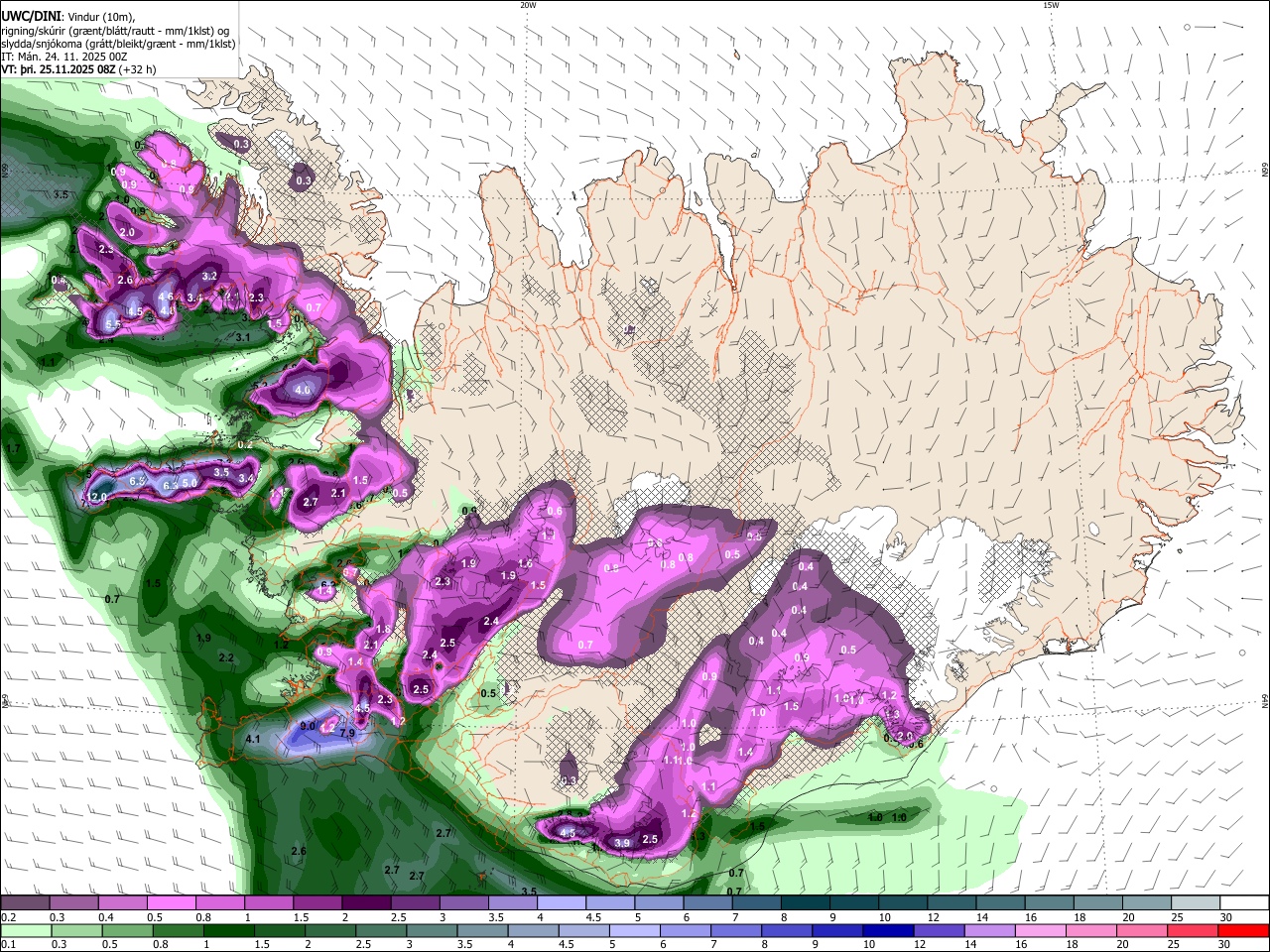Image resolution: width=1270 pixels, height=952 pixels.
Task: Click the 5.5 precipitation value
Action: (x=113, y=324)
